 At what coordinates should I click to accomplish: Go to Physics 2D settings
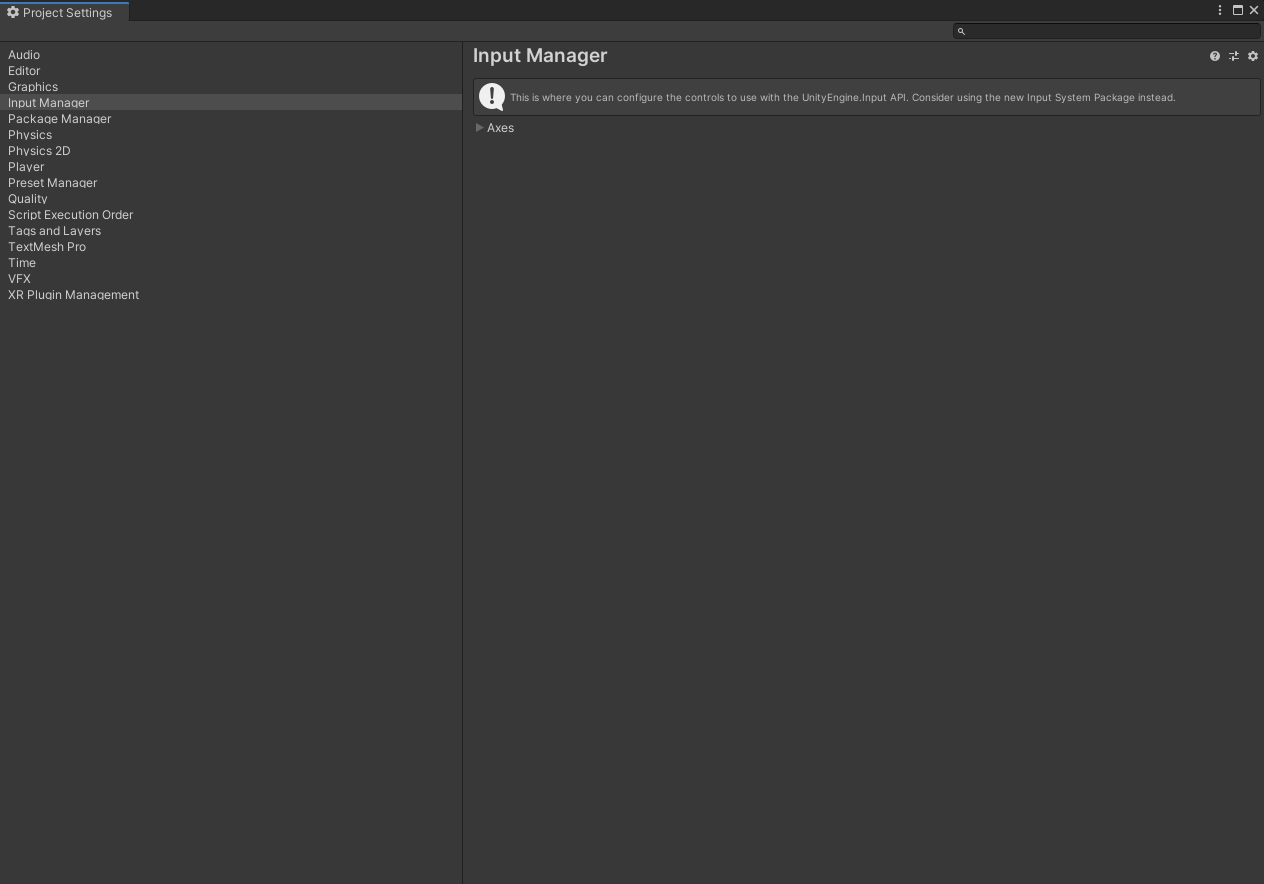[231, 151]
